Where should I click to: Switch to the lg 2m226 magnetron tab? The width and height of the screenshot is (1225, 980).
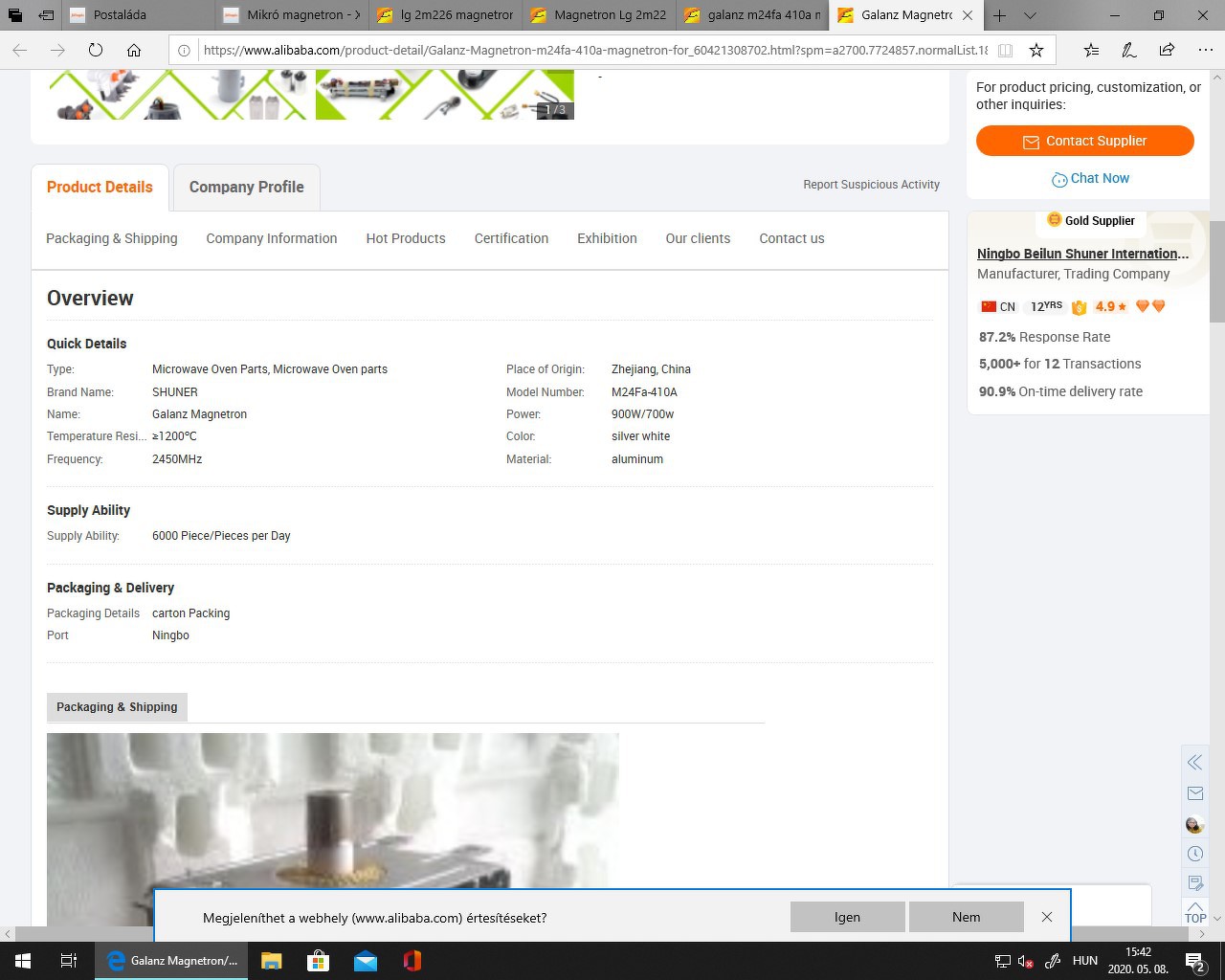(446, 15)
